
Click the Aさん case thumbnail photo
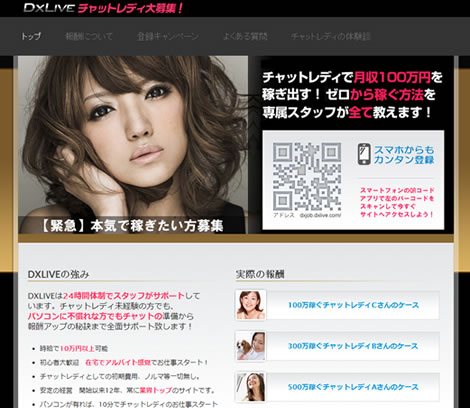pyautogui.click(x=251, y=387)
